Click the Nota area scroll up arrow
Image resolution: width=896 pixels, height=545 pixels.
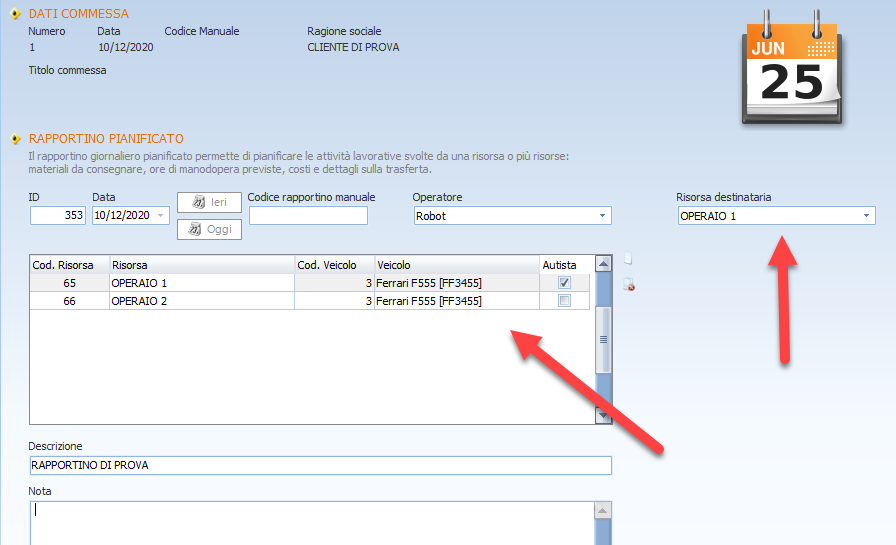click(x=602, y=510)
